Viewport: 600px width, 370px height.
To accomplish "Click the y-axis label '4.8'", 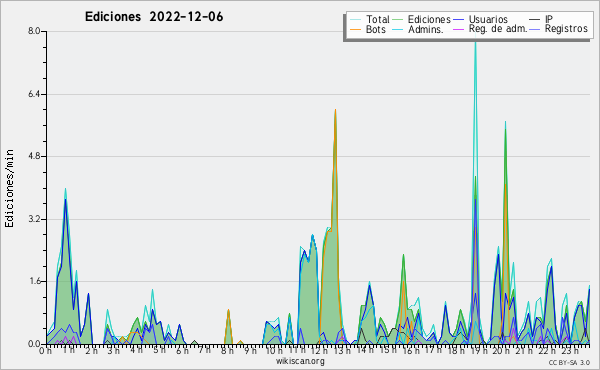I will tap(34, 156).
